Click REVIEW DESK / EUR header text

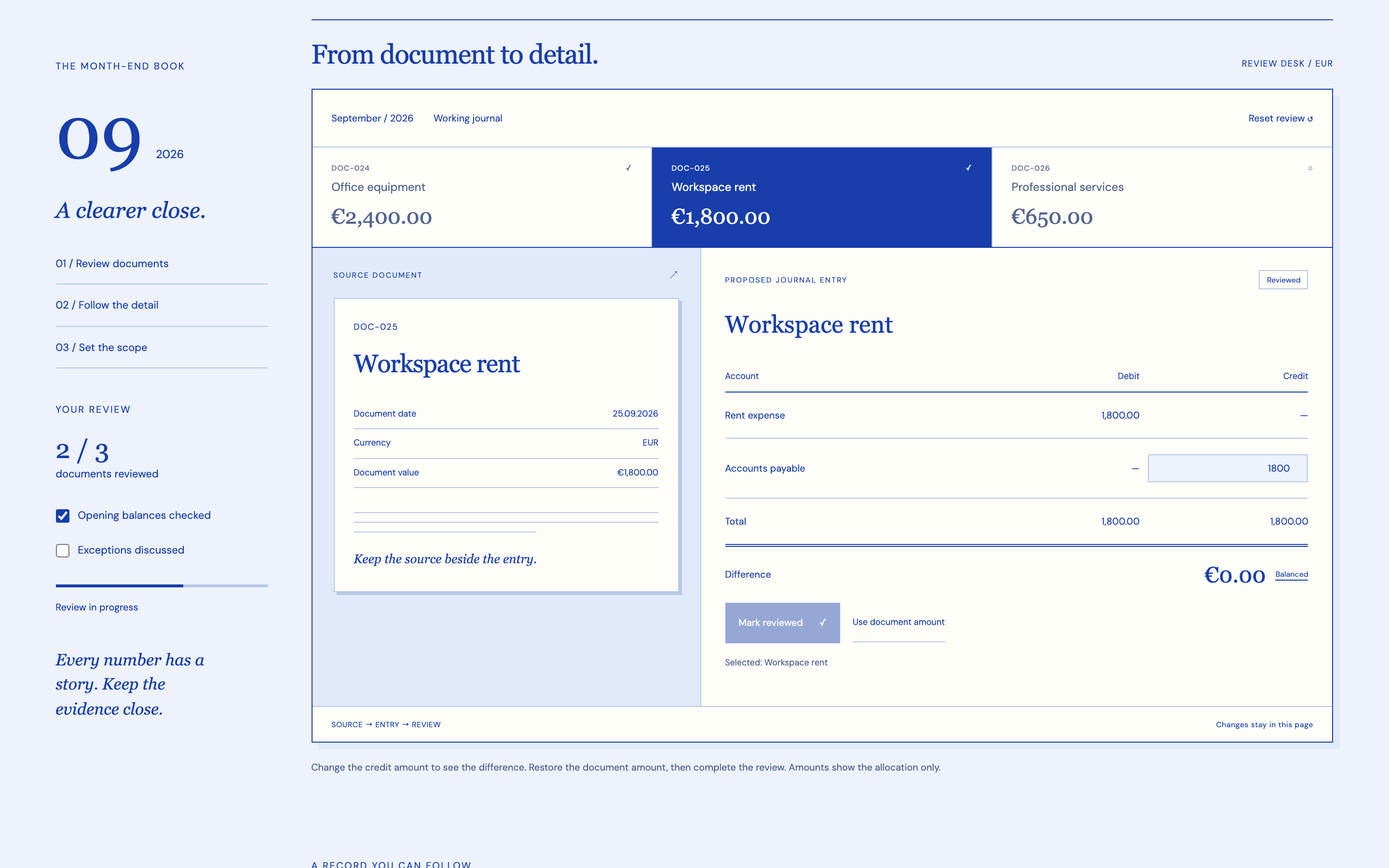tap(1287, 64)
